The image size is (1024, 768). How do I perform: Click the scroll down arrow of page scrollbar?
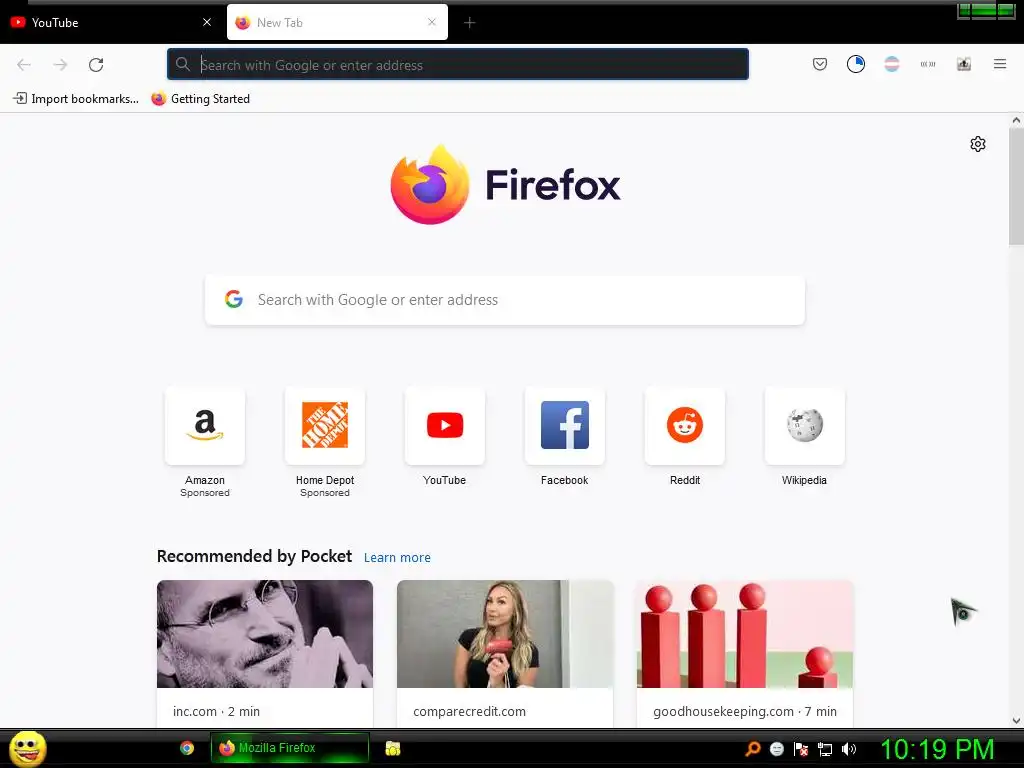pos(1016,721)
